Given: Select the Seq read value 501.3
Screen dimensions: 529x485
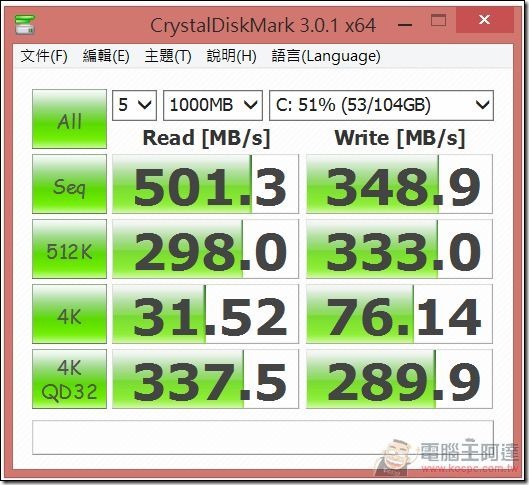Looking at the screenshot, I should tap(205, 184).
